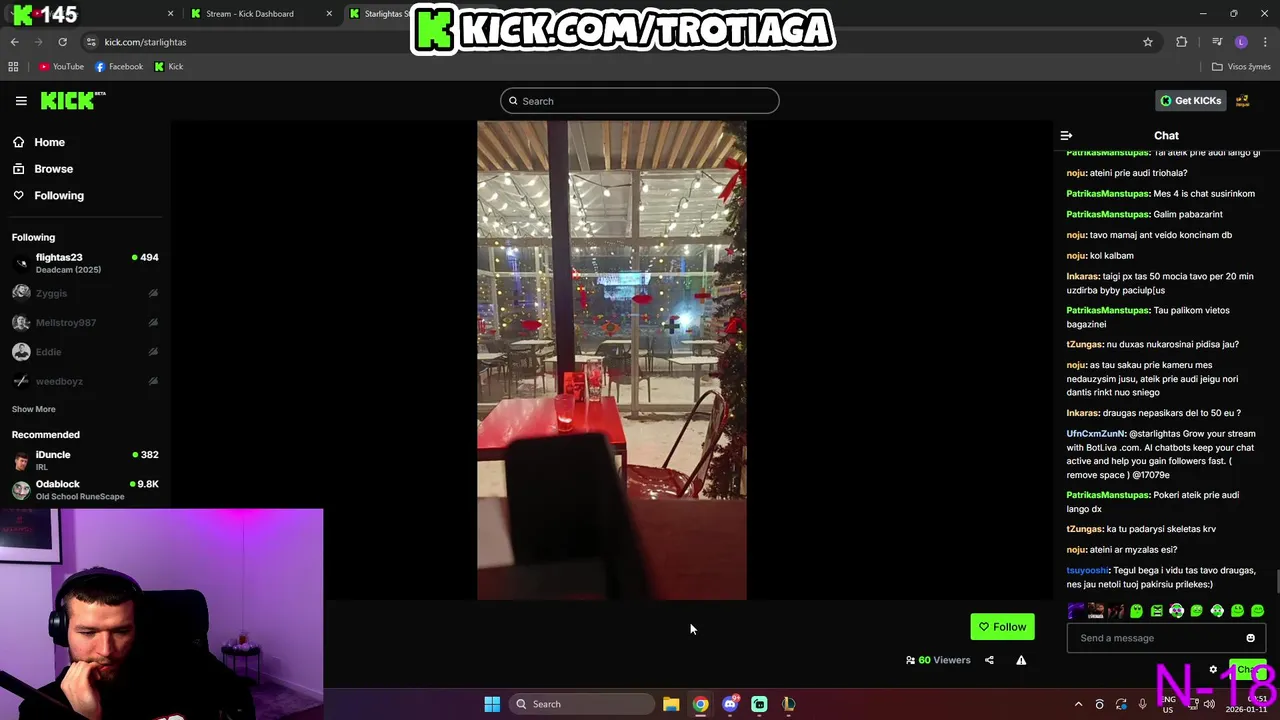1280x720 pixels.
Task: Open site information icon in address bar
Action: [x=91, y=42]
